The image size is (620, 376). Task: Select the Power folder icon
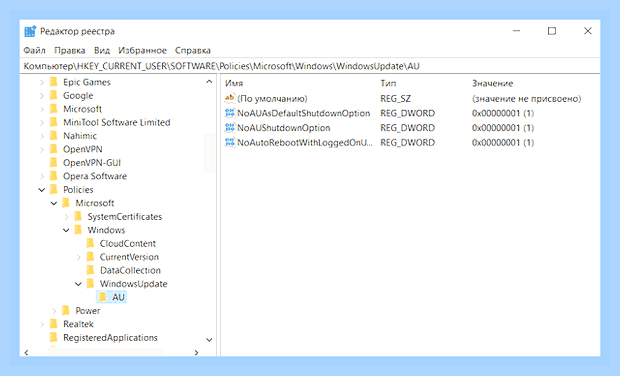[x=66, y=311]
